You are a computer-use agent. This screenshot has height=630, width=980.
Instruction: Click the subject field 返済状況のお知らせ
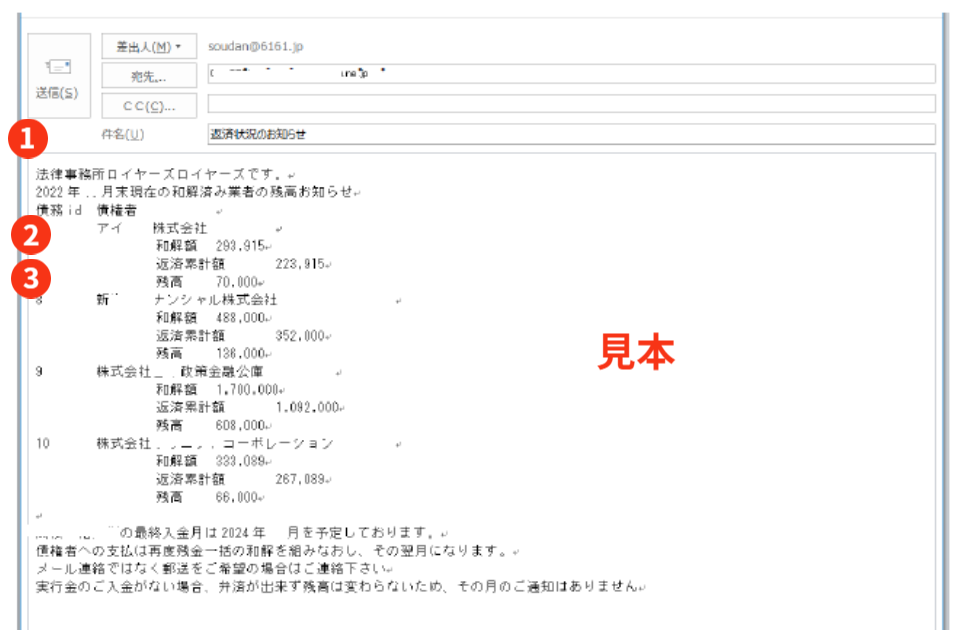pos(571,134)
